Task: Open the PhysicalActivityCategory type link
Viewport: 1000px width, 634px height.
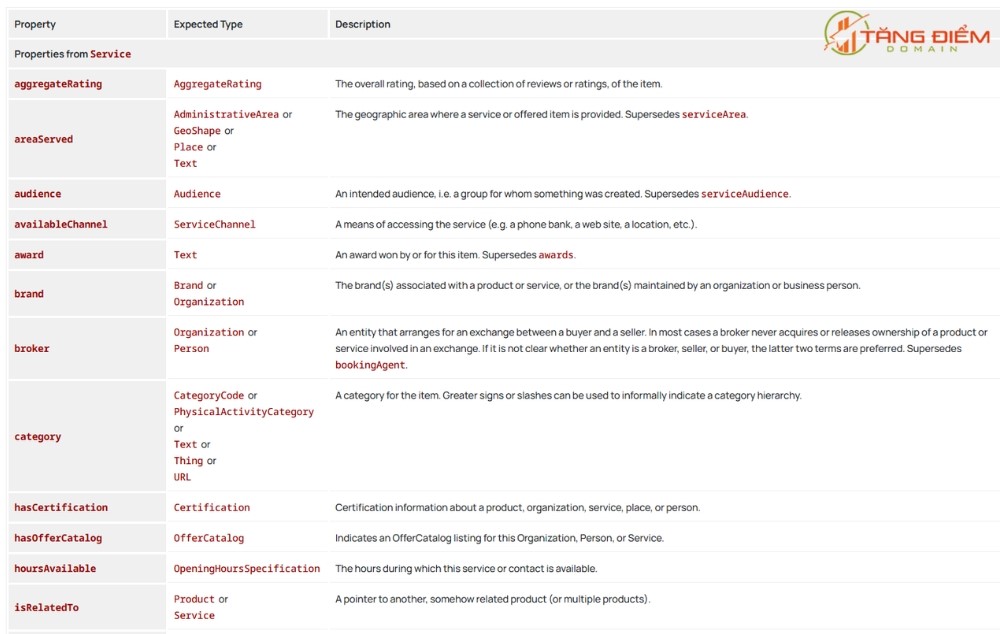Action: [x=244, y=412]
